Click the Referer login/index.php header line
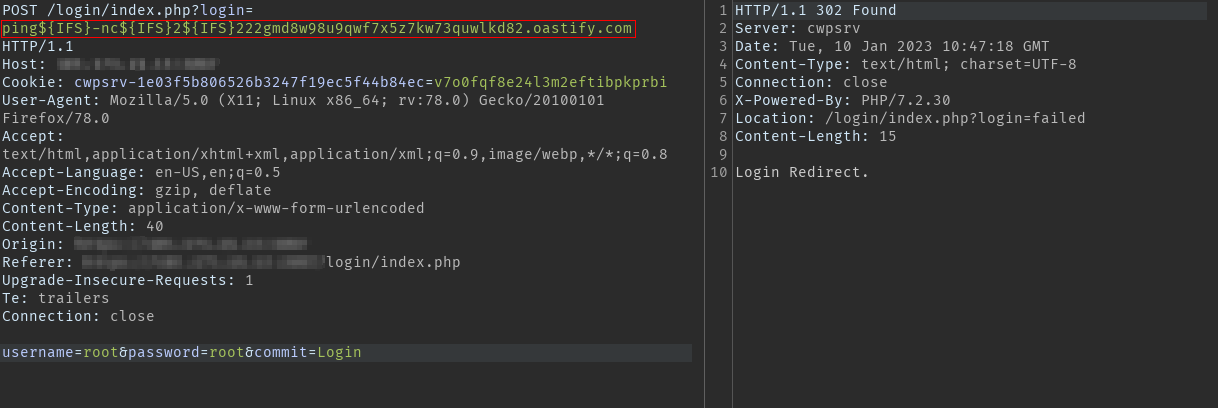The height and width of the screenshot is (408, 1218). pyautogui.click(x=230, y=262)
